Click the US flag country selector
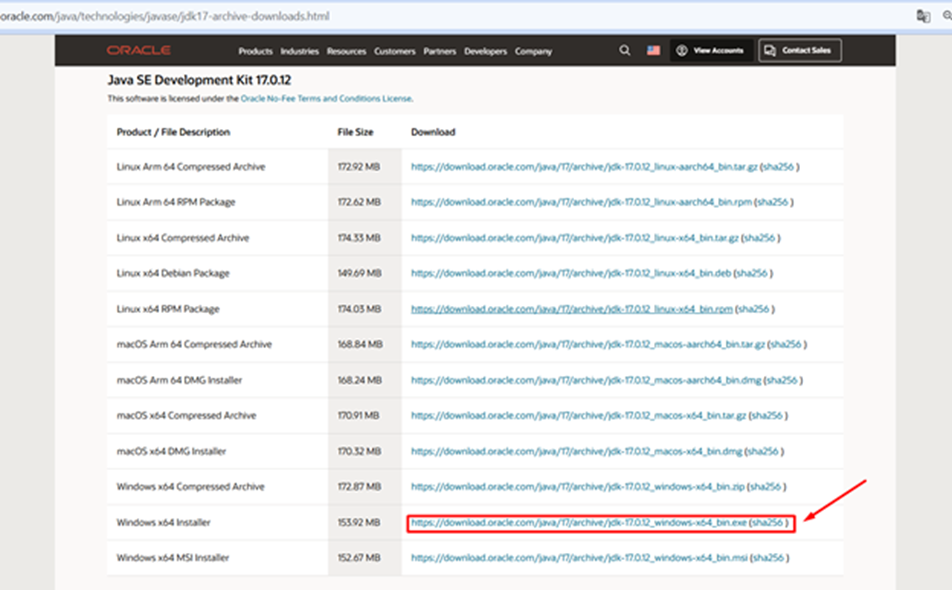The height and width of the screenshot is (590, 952). [653, 51]
